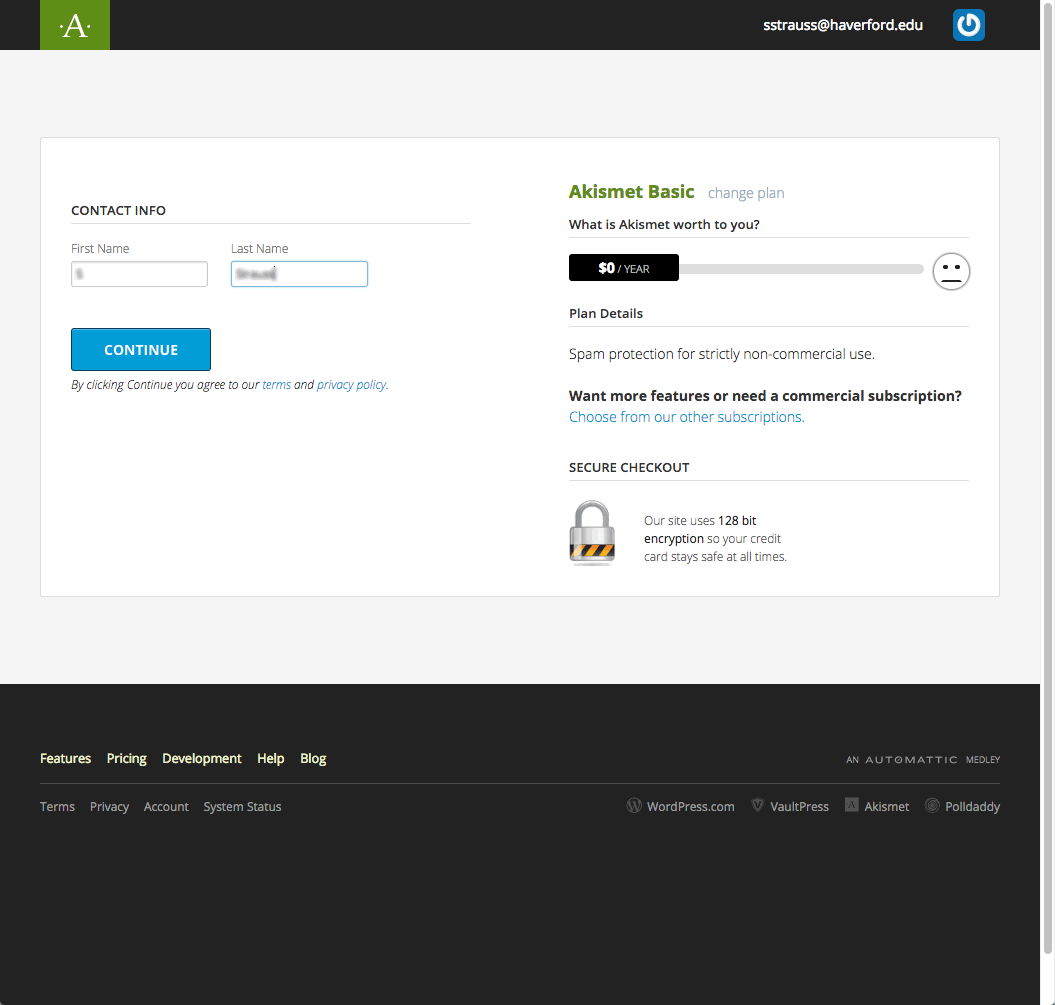Click the change plan link
Screen dimensions: 1055x1005
(x=745, y=193)
